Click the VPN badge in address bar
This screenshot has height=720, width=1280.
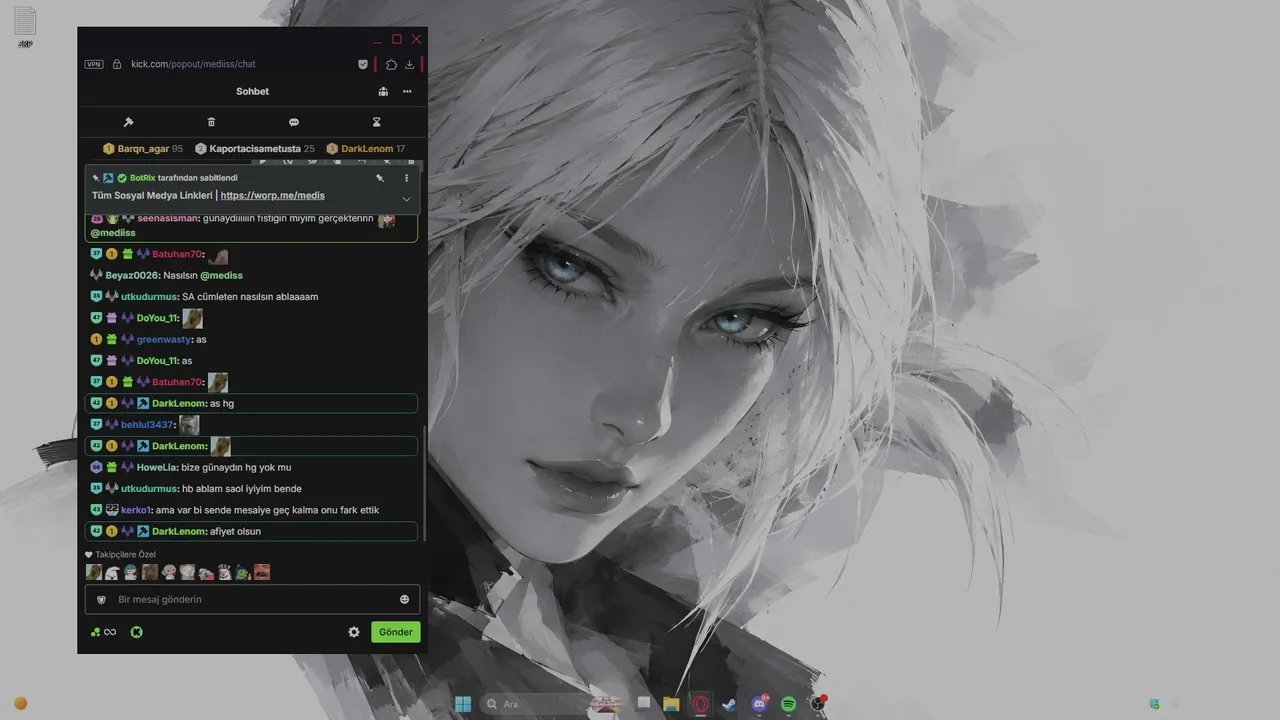tap(94, 64)
